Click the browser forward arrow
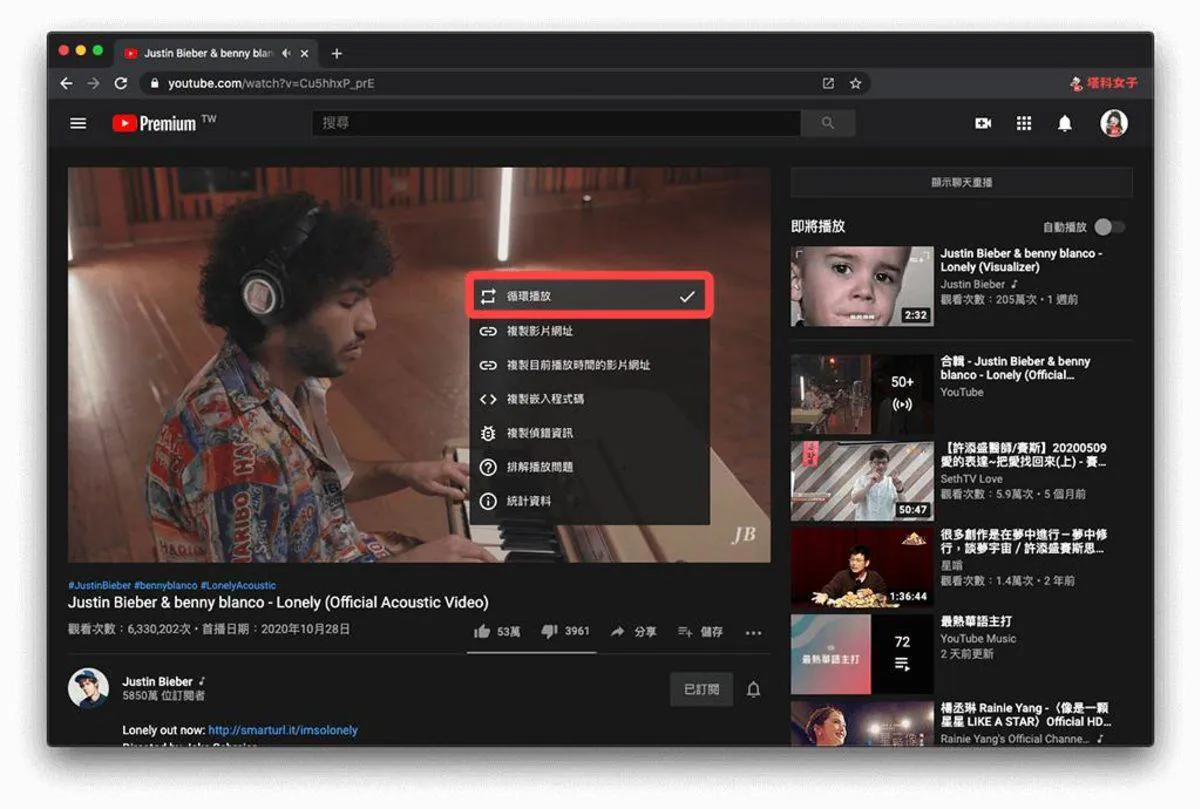This screenshot has height=809, width=1200. (x=93, y=83)
